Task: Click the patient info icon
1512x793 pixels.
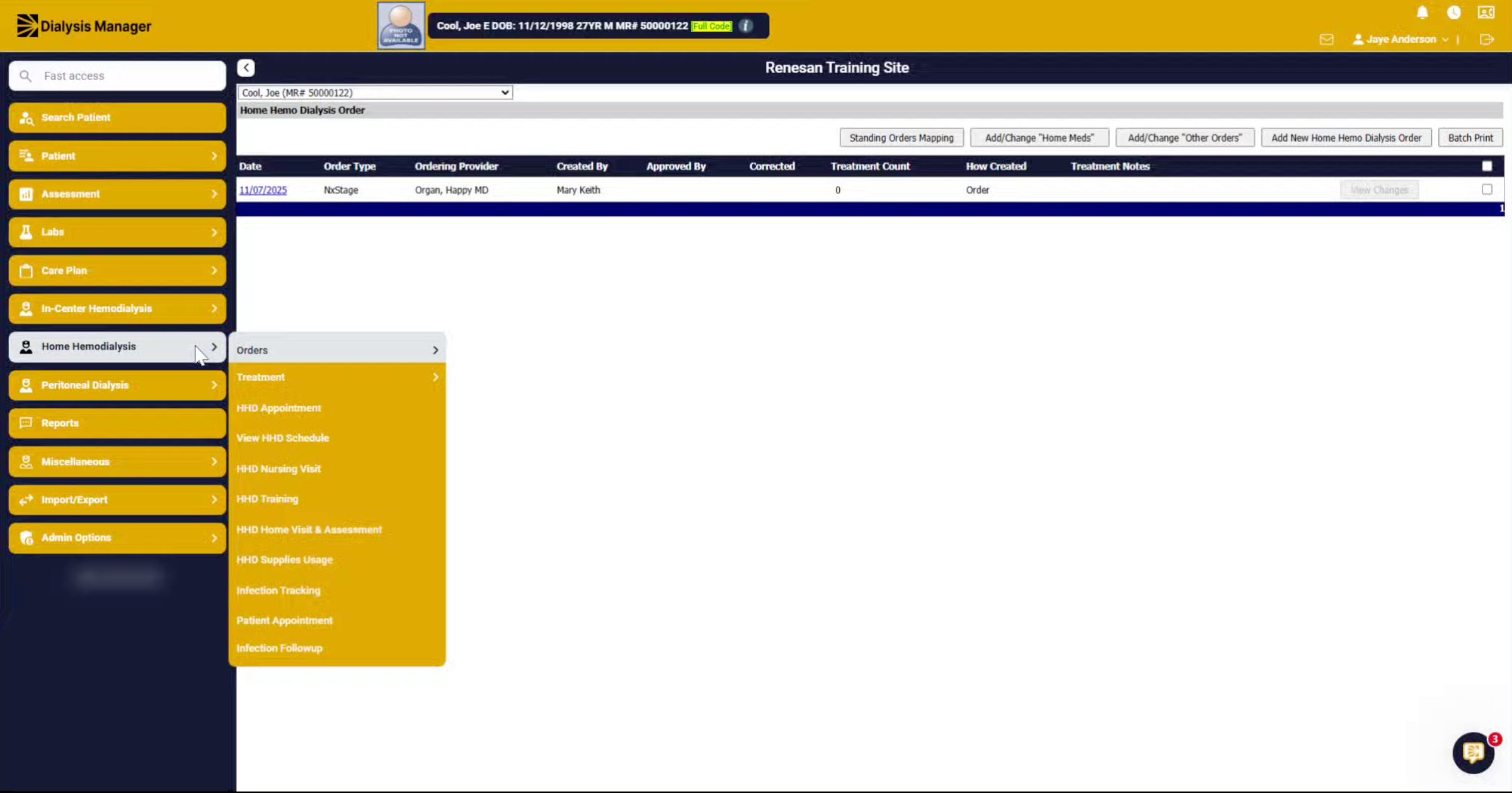Action: point(745,26)
